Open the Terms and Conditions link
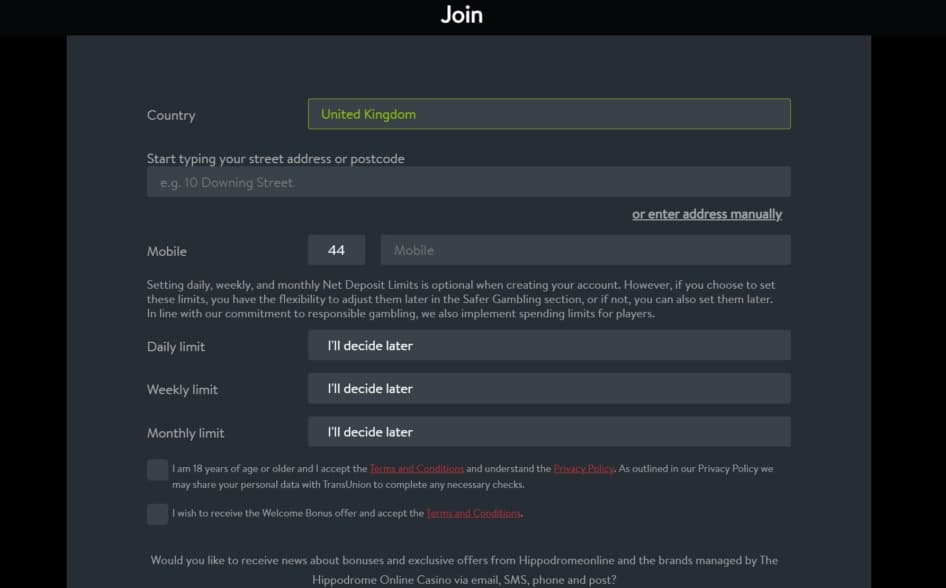Image resolution: width=946 pixels, height=588 pixels. [416, 467]
